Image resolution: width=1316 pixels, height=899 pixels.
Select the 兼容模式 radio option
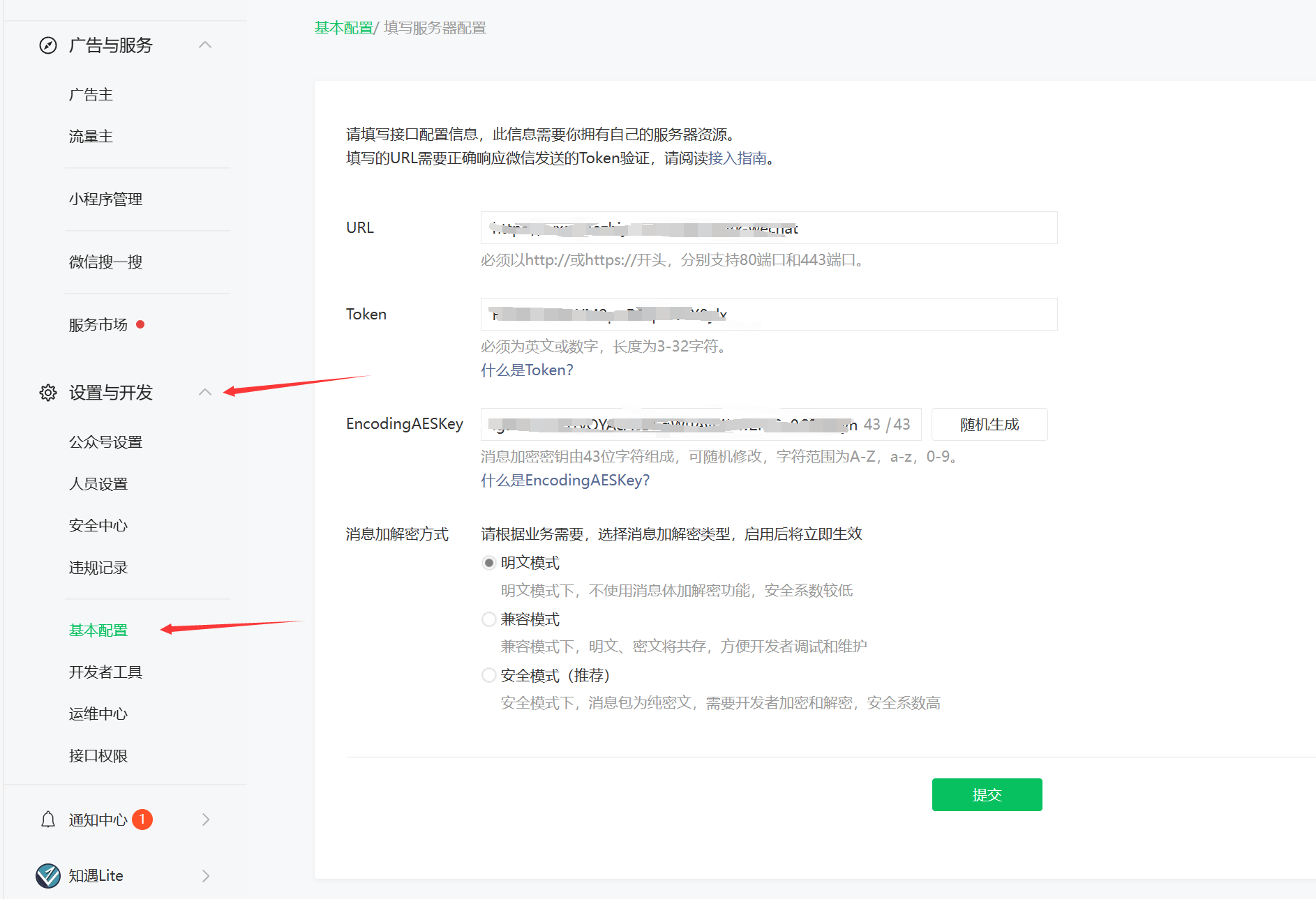[488, 619]
